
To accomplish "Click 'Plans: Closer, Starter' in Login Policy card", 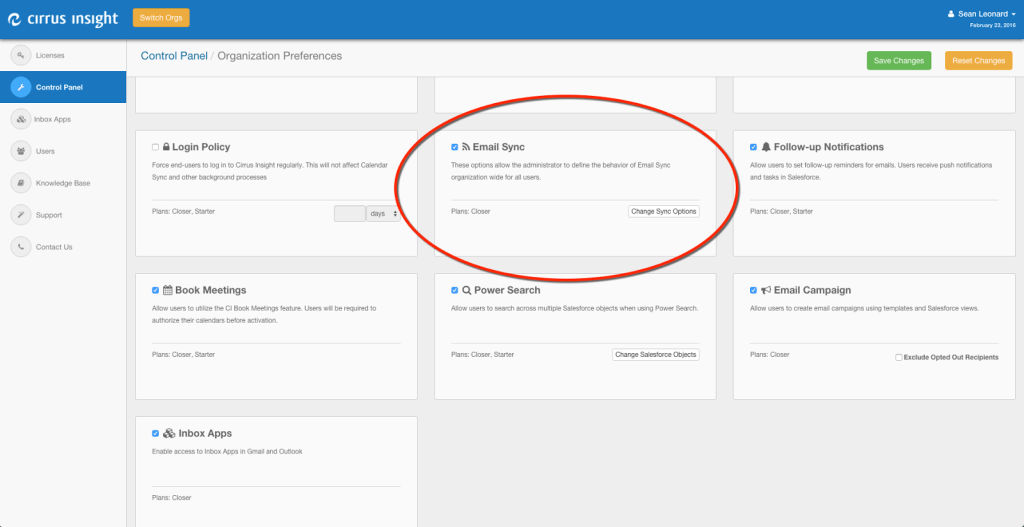I will point(184,212).
